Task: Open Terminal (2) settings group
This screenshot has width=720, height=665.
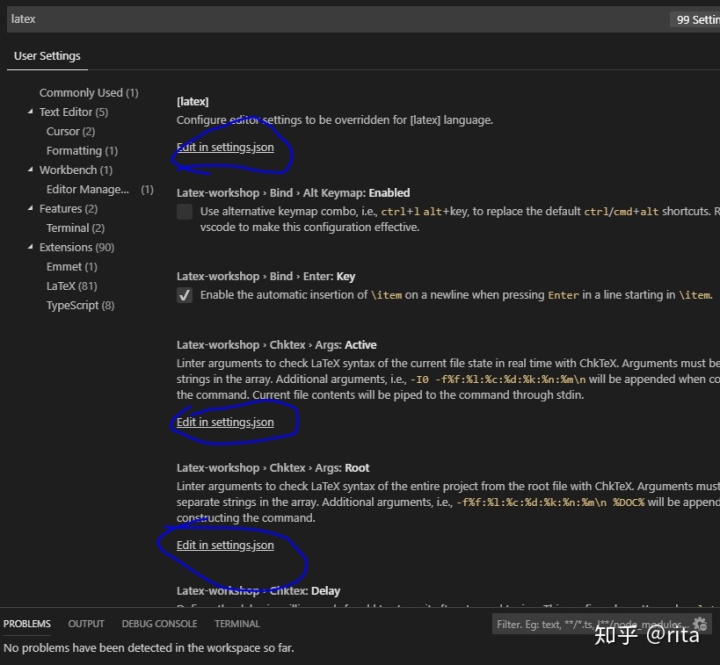Action: pyautogui.click(x=75, y=228)
